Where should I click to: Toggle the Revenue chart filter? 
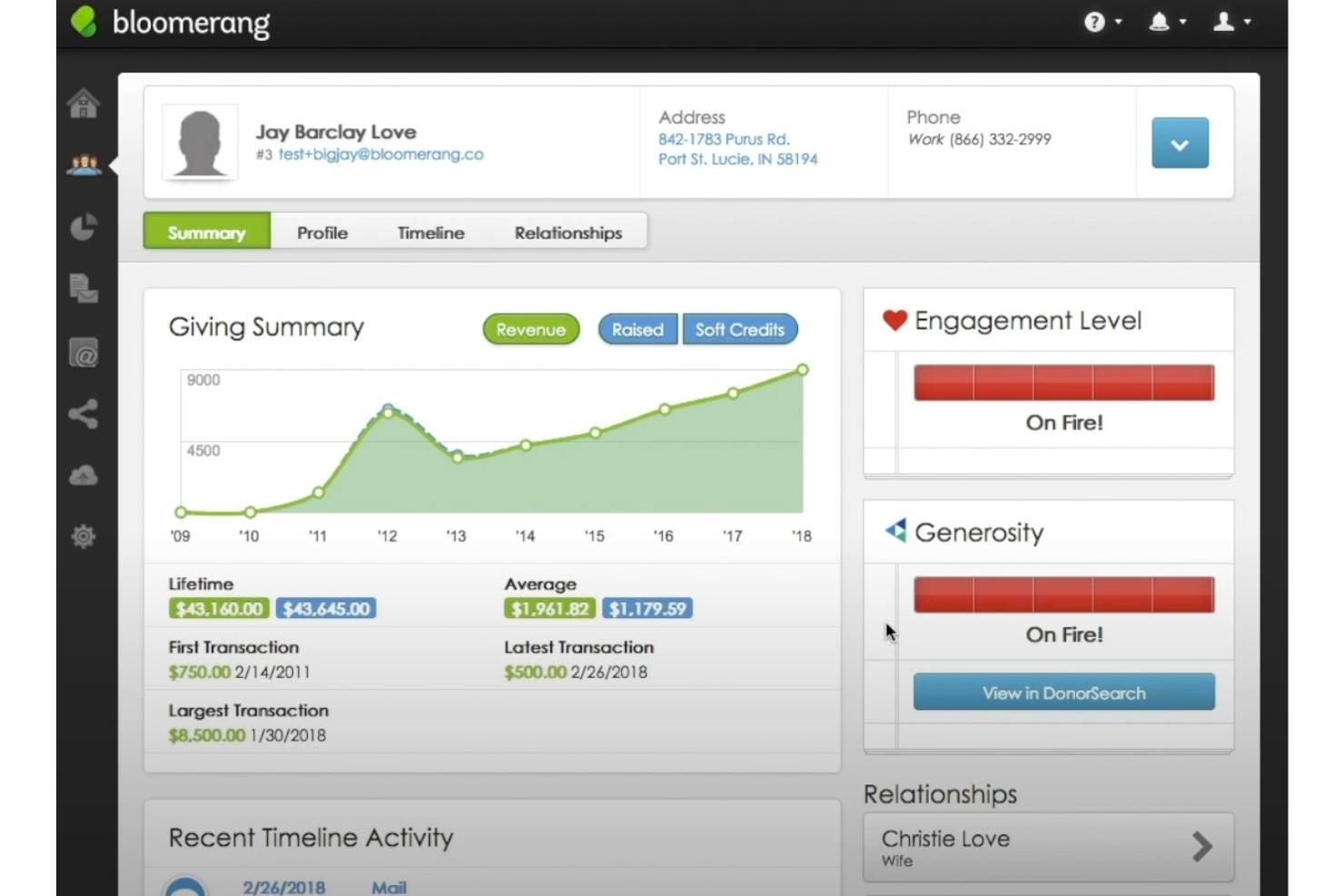point(531,330)
